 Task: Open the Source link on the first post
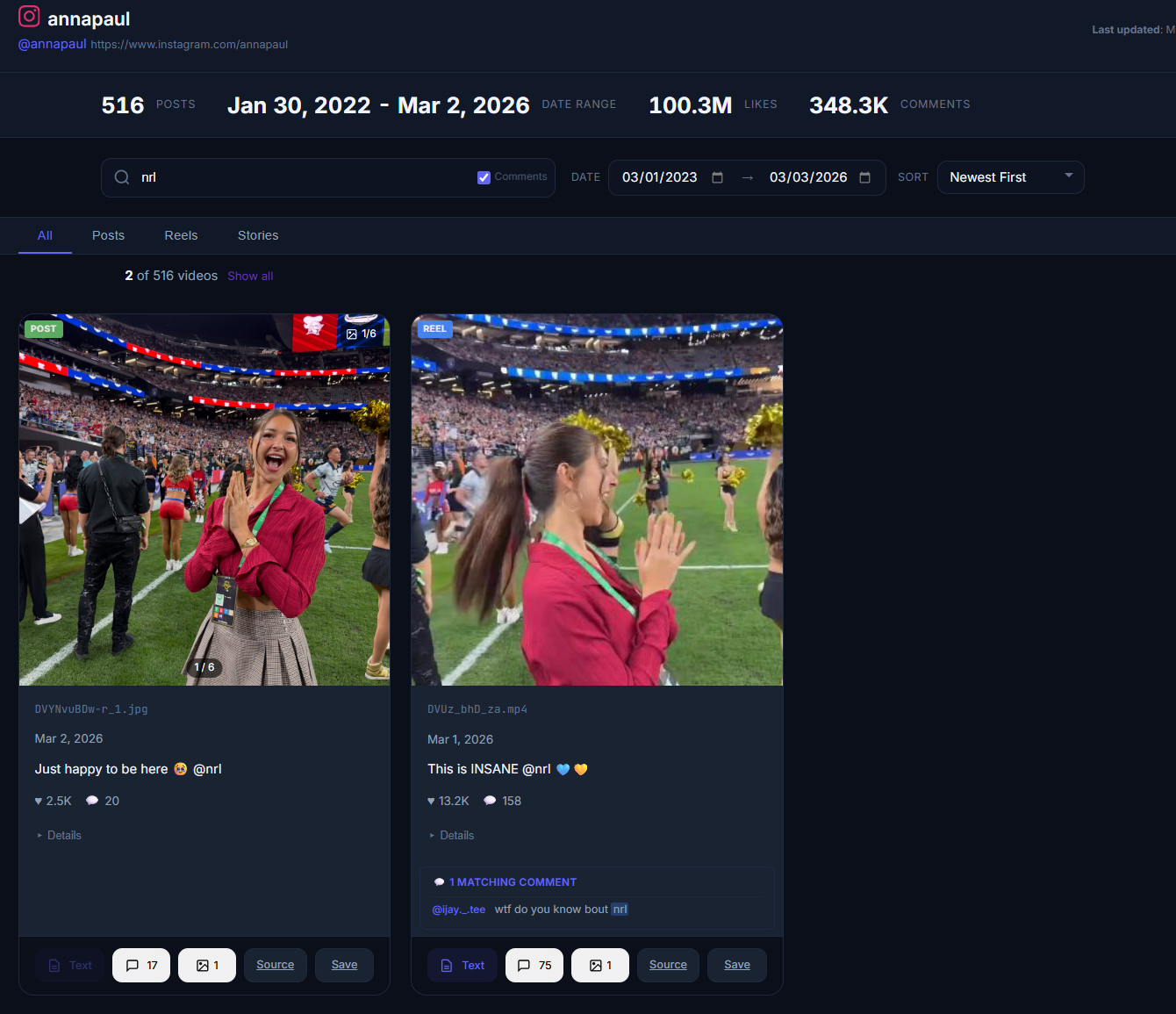[275, 965]
